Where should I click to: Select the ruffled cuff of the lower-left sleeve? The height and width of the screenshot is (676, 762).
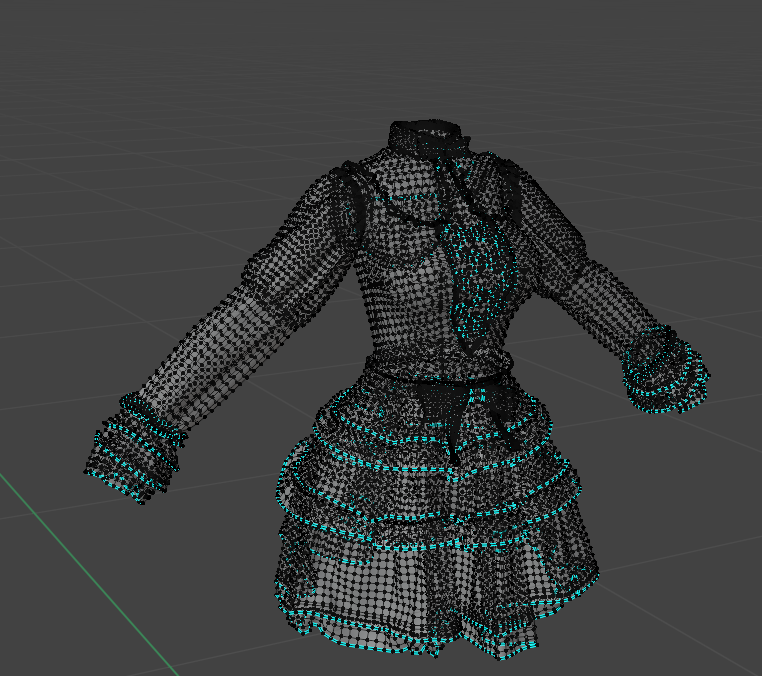click(x=135, y=447)
